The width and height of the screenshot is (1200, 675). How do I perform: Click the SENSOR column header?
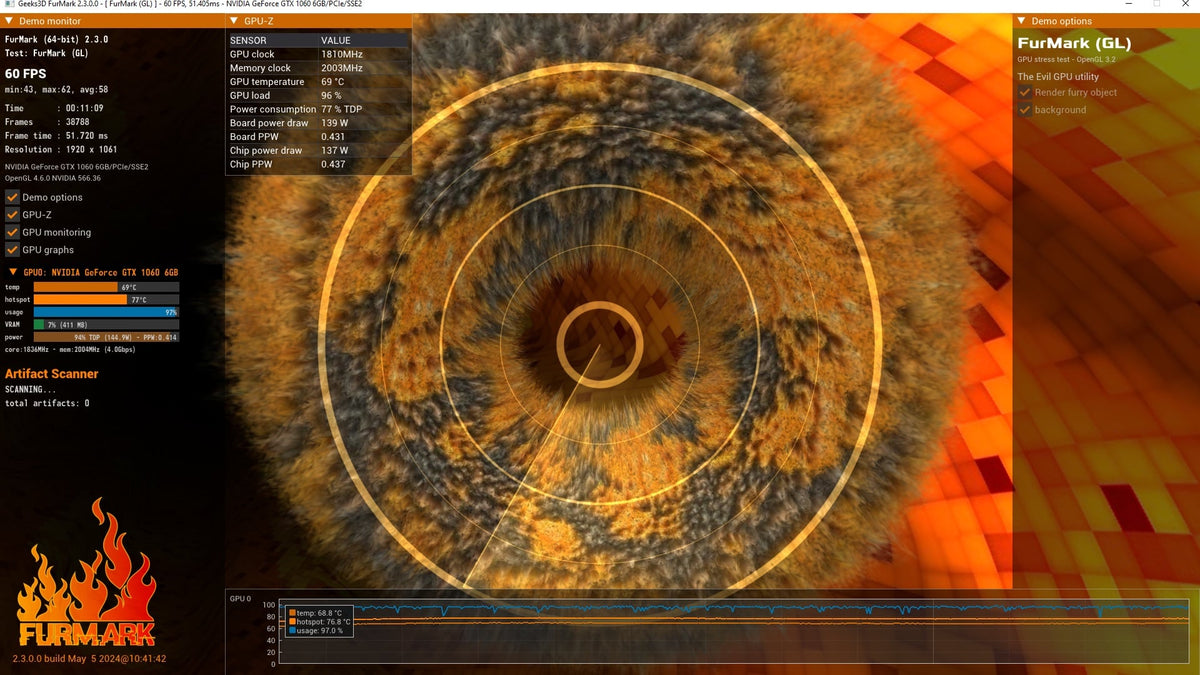[x=248, y=41]
